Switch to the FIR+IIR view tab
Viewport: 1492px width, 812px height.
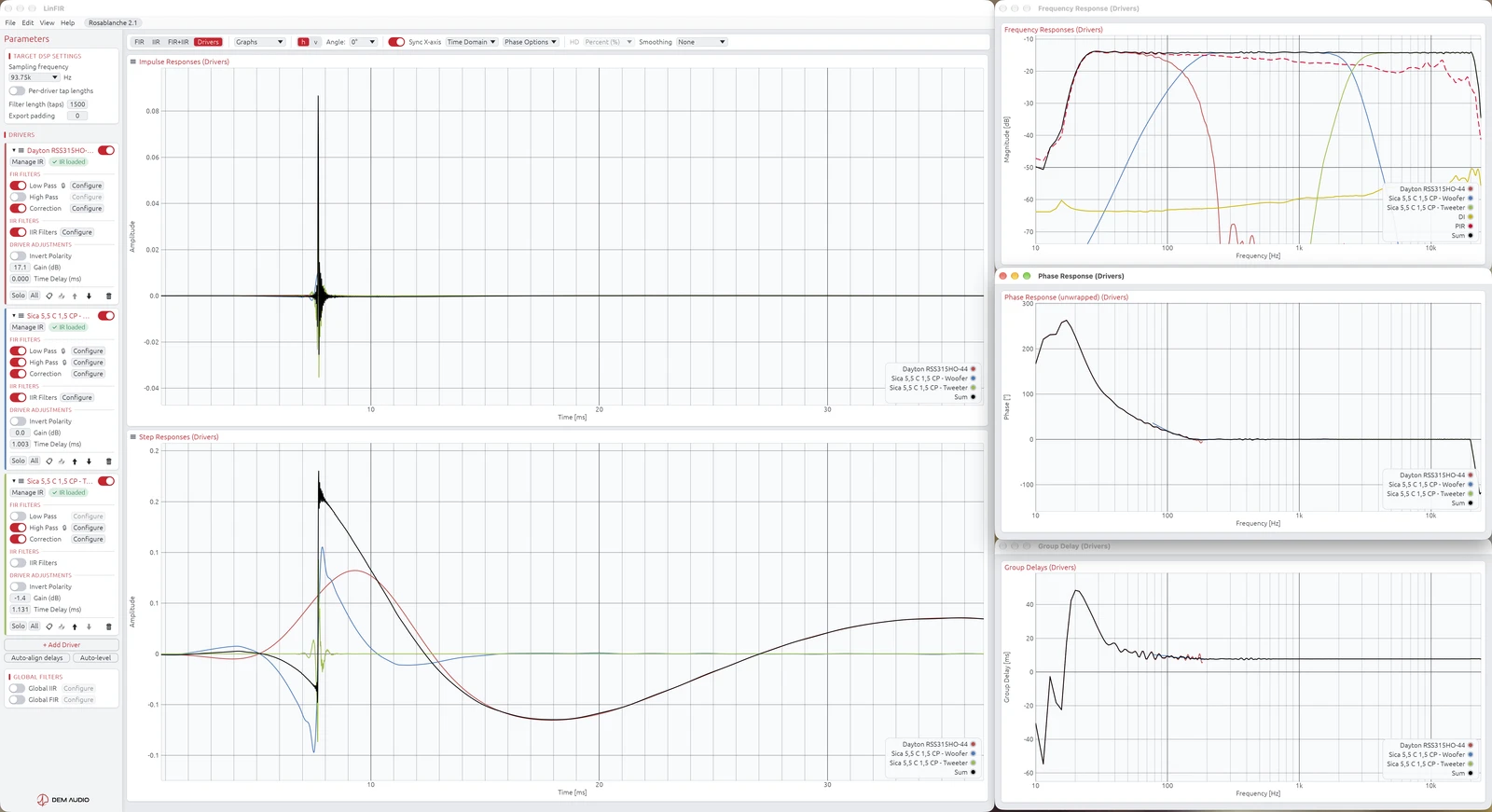coord(178,42)
